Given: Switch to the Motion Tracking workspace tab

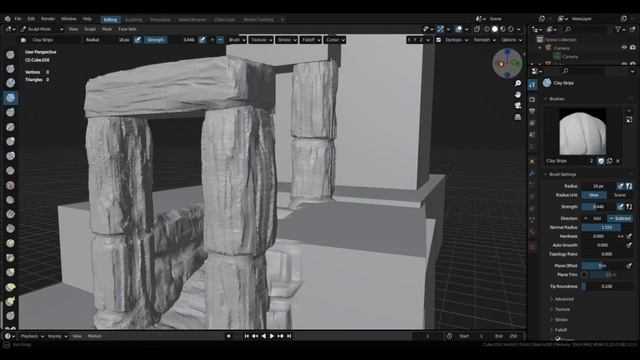Looking at the screenshot, I should pos(258,20).
